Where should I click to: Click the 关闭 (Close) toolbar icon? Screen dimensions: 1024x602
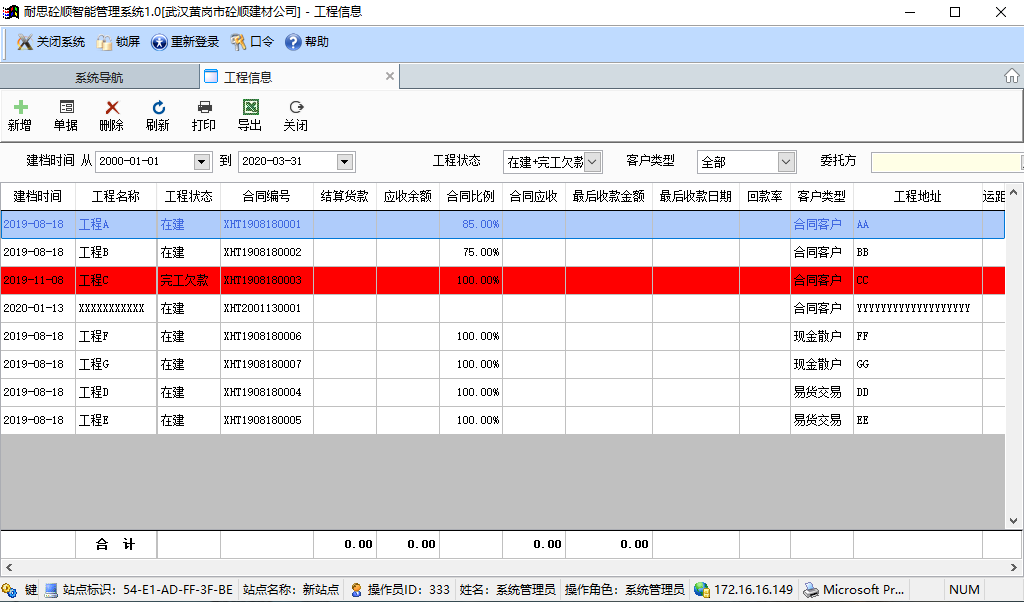(295, 108)
